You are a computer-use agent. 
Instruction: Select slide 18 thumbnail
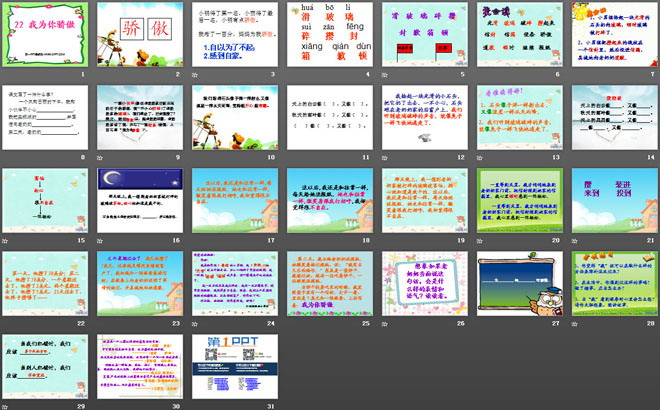click(330, 200)
